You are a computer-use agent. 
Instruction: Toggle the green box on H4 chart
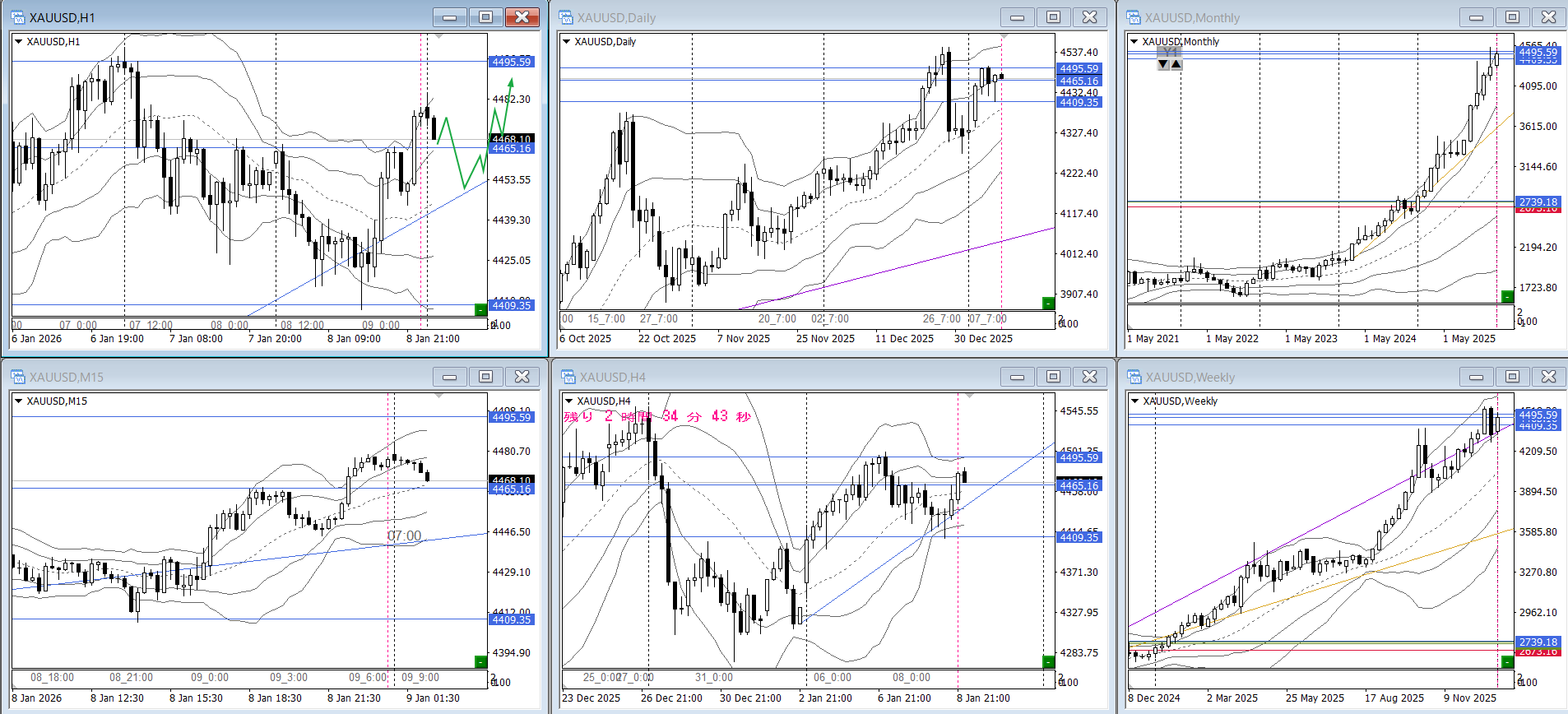pyautogui.click(x=1047, y=661)
